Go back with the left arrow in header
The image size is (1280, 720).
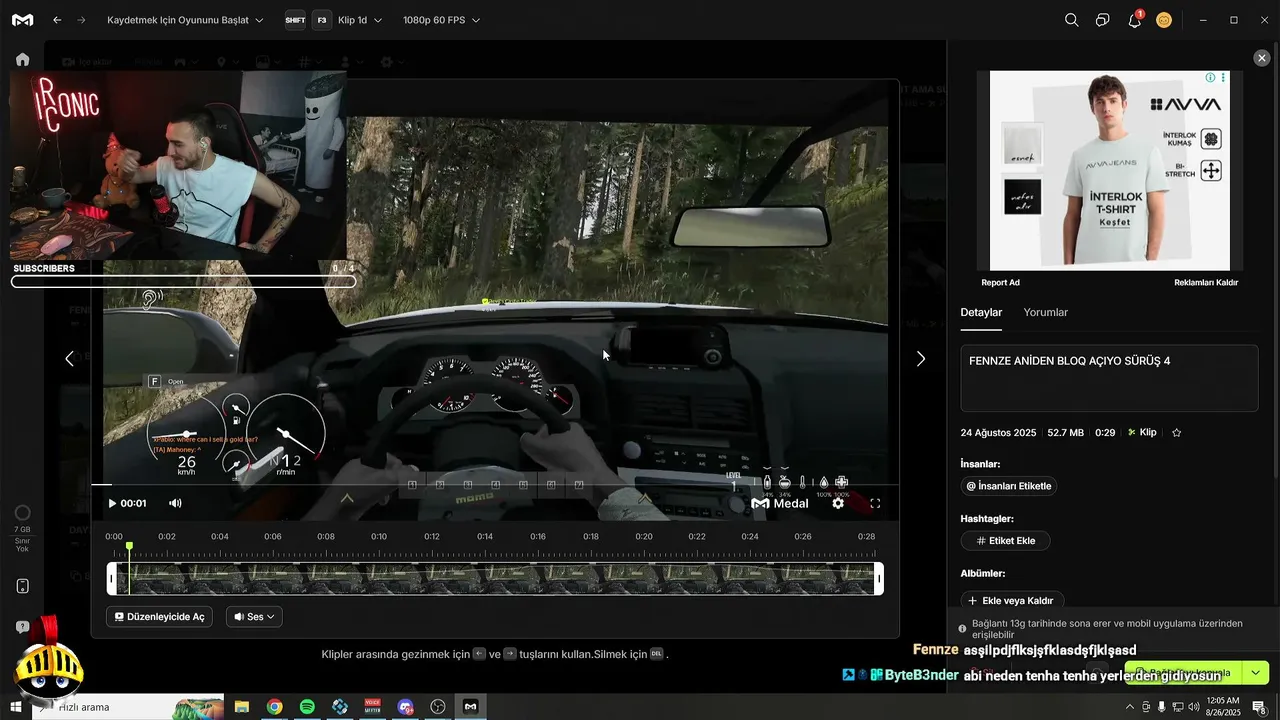[x=57, y=20]
